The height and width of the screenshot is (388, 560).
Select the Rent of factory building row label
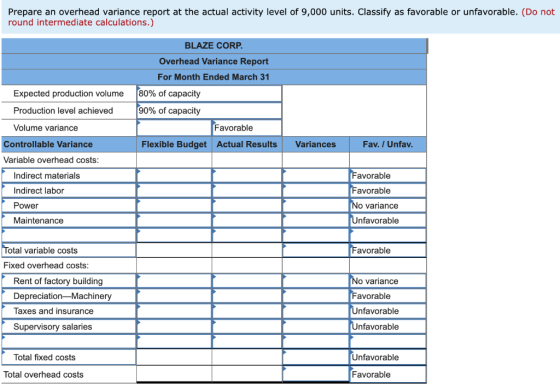[x=69, y=281]
